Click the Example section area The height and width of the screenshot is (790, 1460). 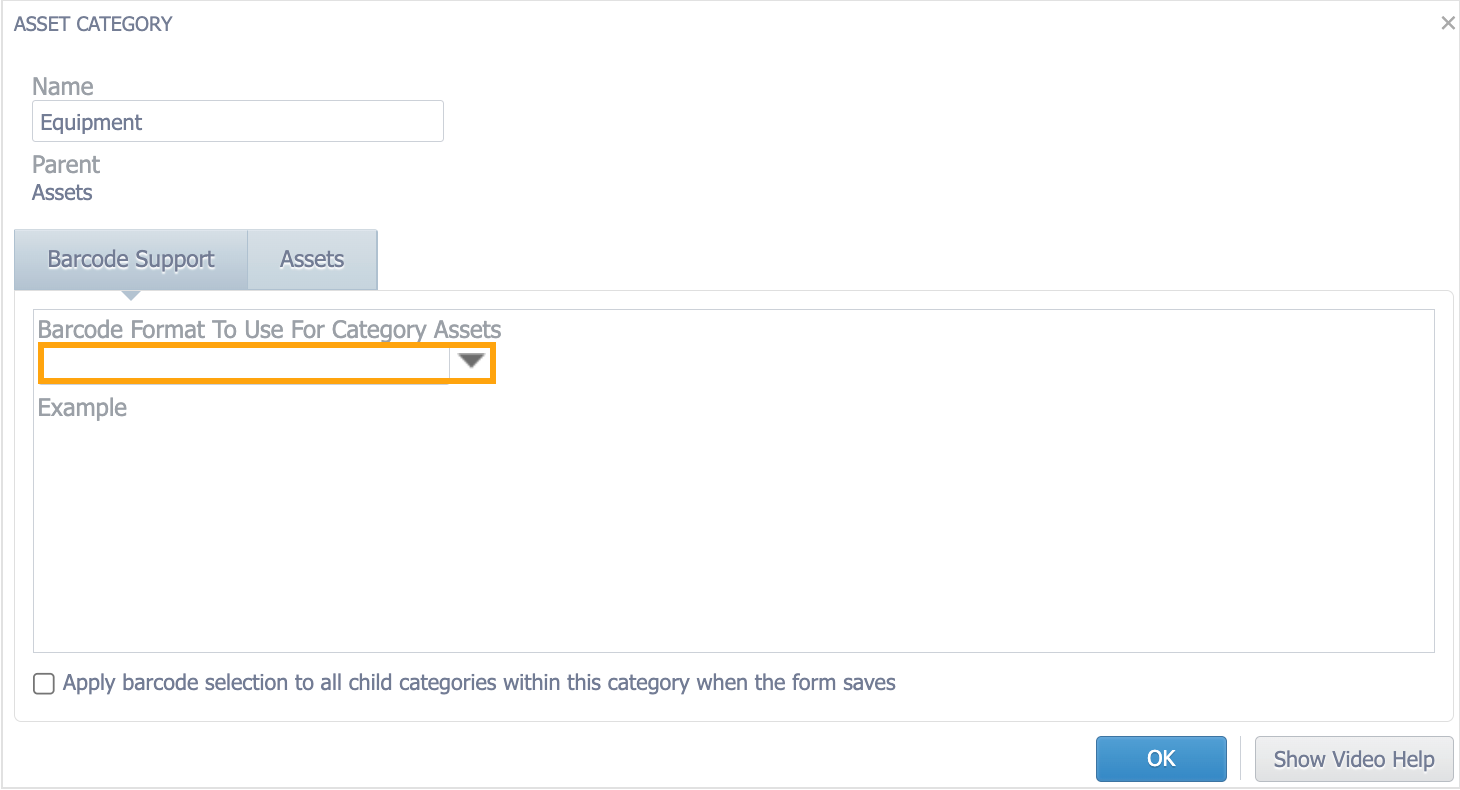point(82,407)
